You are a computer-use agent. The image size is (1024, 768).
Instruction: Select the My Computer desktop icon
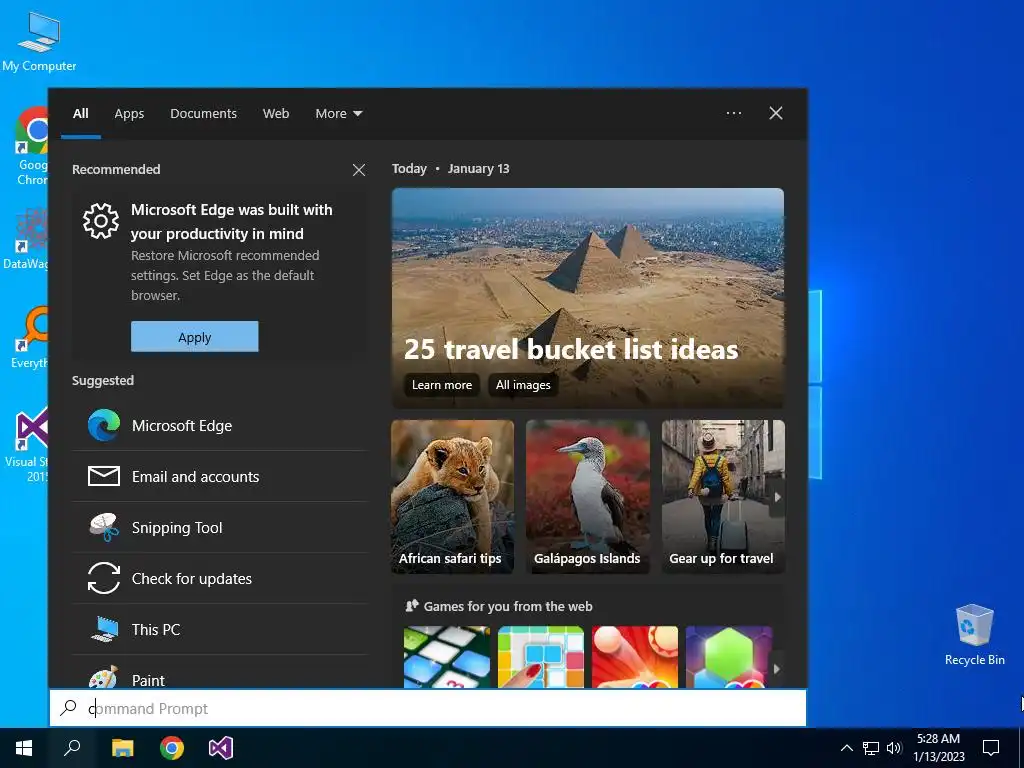click(39, 41)
